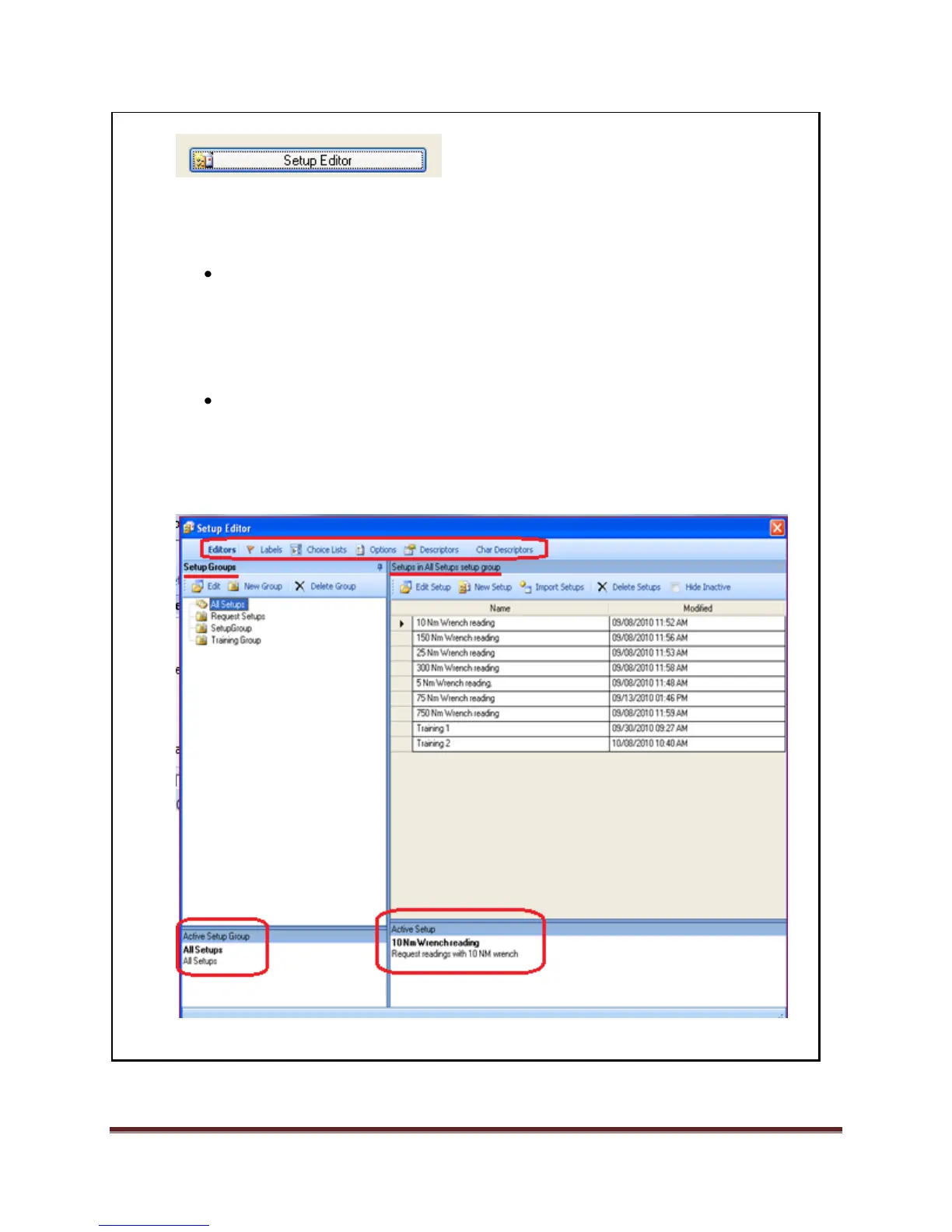Click the Setup Editor title bar icon
Viewport: 952px width, 1232px height.
coord(188,528)
